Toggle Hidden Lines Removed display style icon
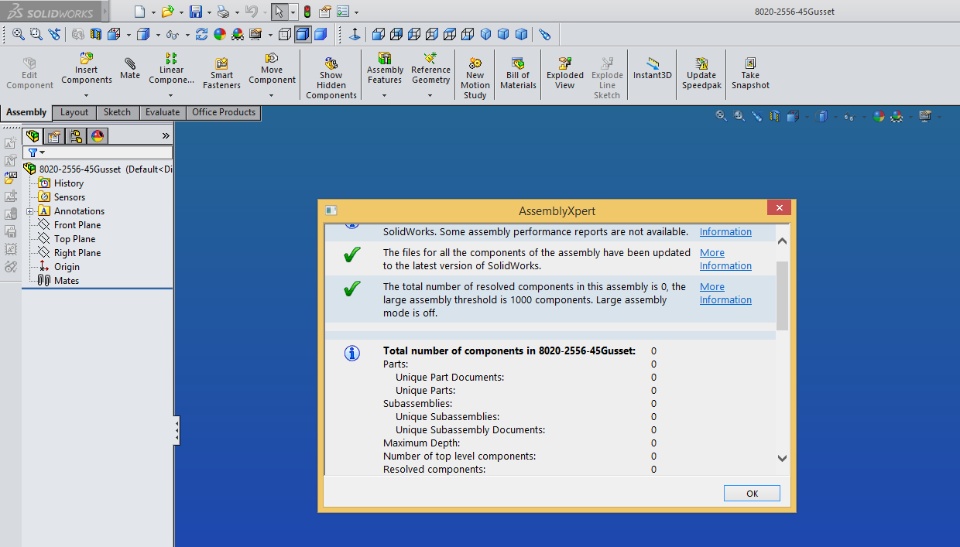The image size is (960, 547). 285,34
